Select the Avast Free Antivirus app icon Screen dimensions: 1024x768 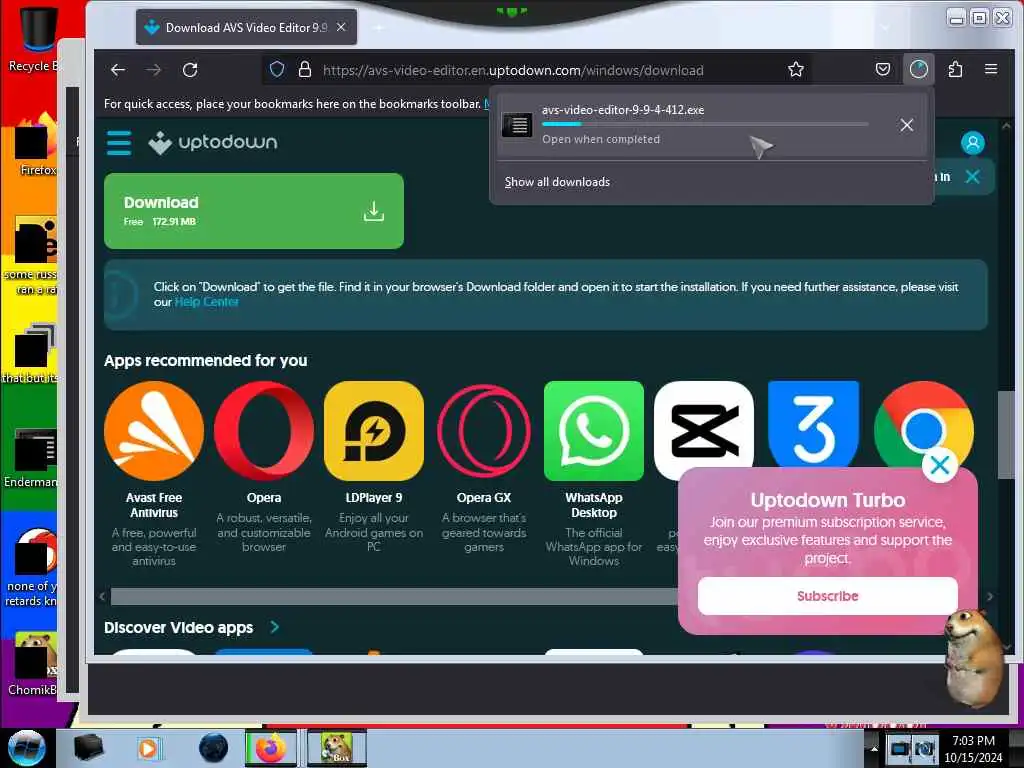click(x=153, y=431)
